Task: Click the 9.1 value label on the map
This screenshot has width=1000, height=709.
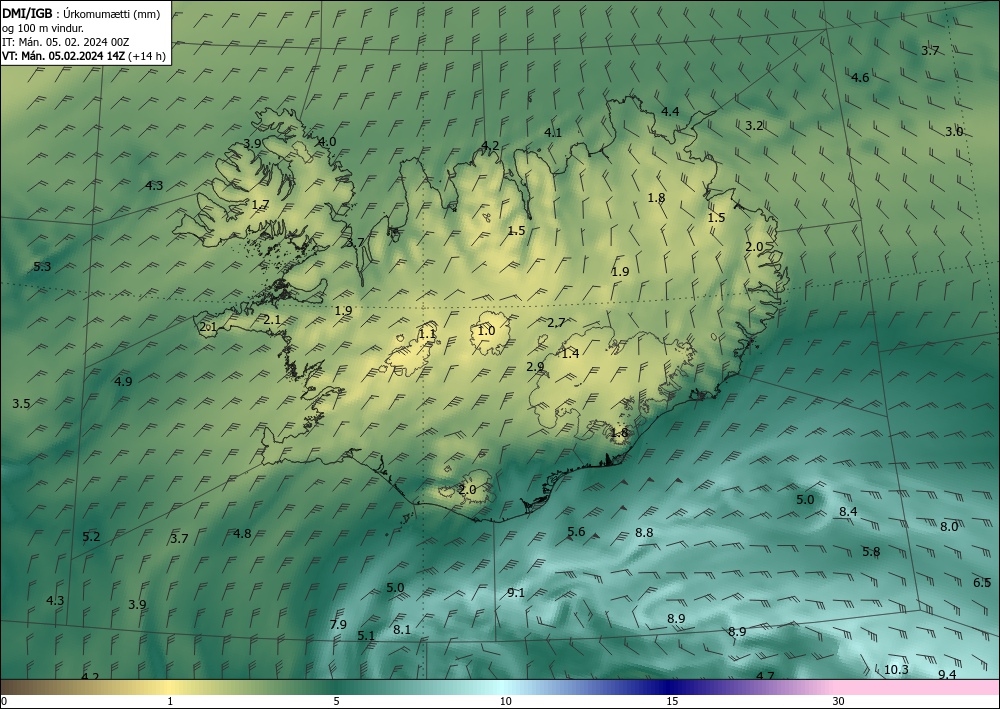Action: pyautogui.click(x=516, y=593)
